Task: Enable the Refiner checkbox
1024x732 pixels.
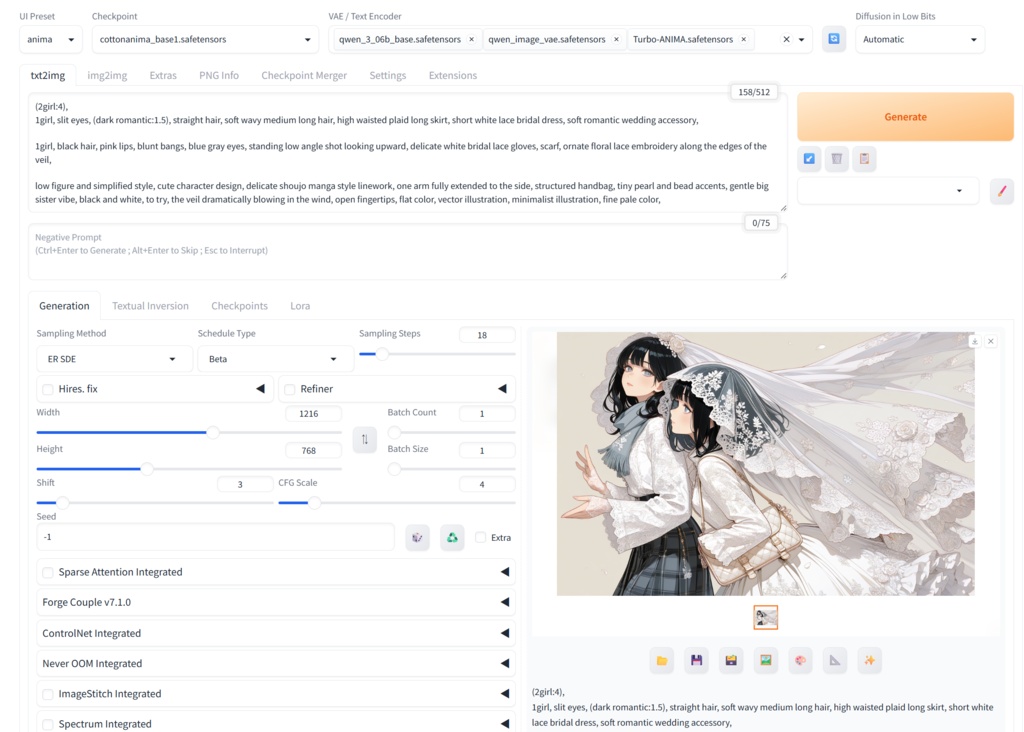Action: click(x=290, y=389)
